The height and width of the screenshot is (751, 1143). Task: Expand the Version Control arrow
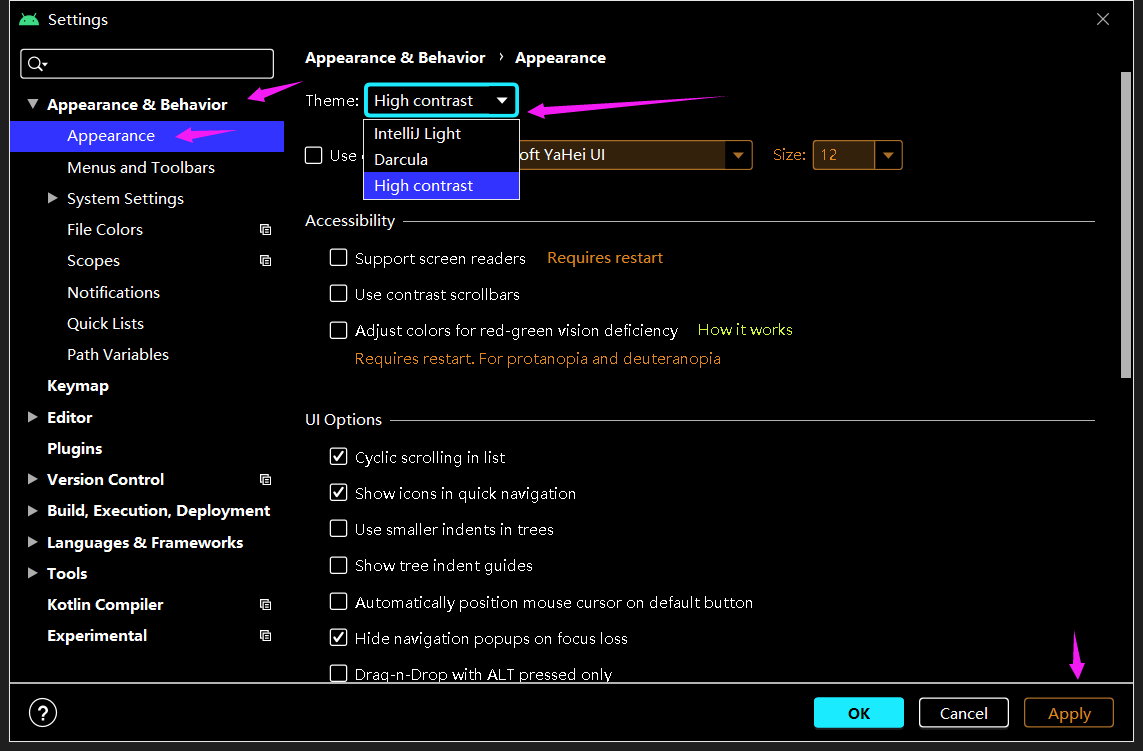(x=33, y=479)
